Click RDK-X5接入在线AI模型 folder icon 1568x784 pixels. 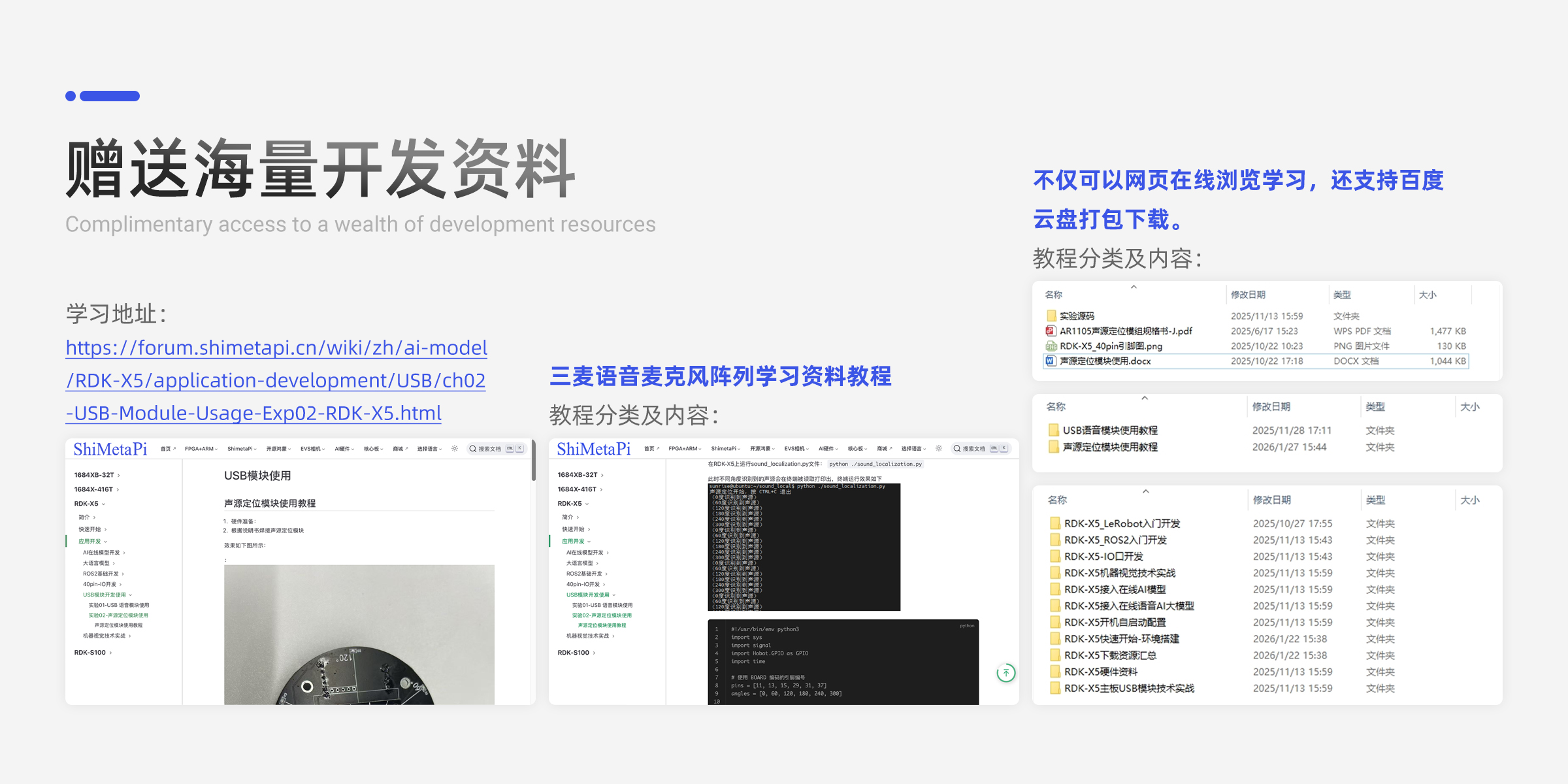1055,589
